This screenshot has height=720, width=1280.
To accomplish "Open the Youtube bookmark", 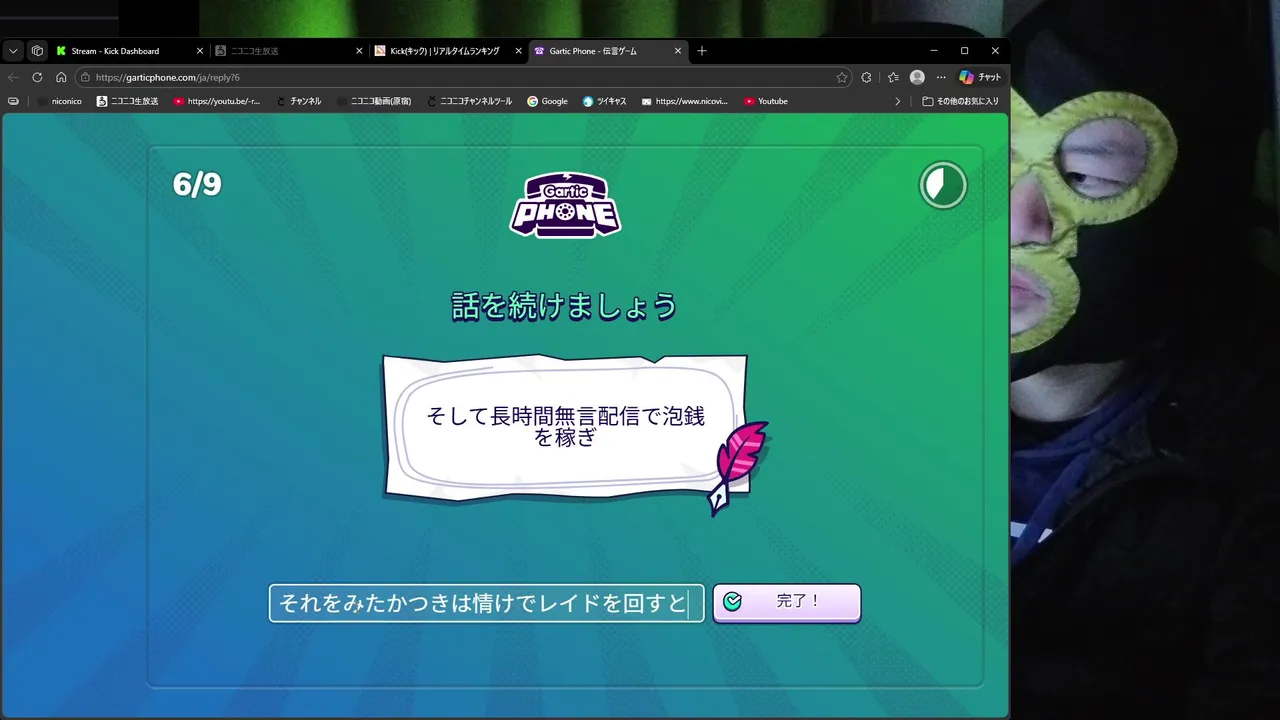I will pyautogui.click(x=766, y=101).
